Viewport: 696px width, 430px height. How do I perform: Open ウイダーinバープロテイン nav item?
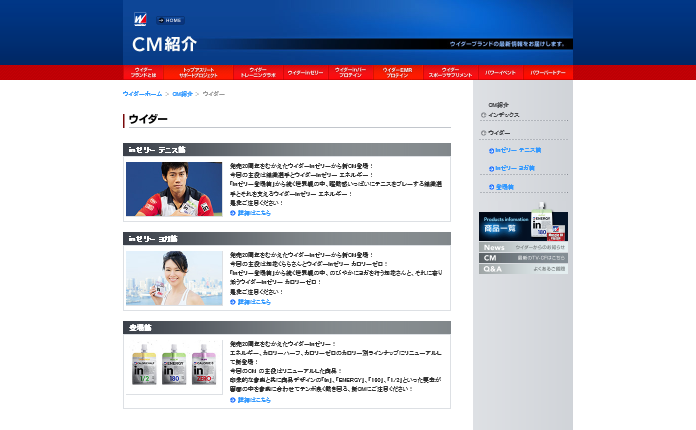(351, 72)
